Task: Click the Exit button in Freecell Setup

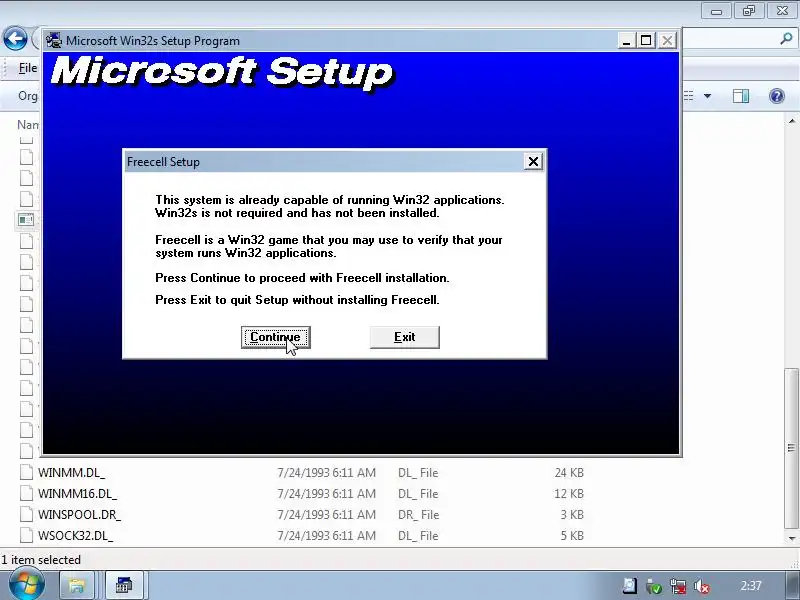Action: click(x=405, y=337)
